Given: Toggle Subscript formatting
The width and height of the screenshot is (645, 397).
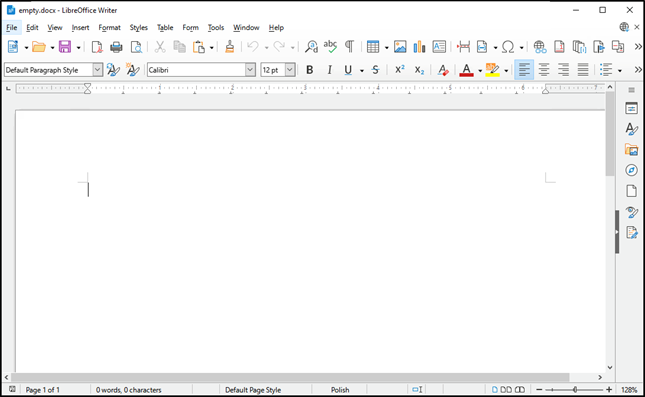Looking at the screenshot, I should coord(419,70).
